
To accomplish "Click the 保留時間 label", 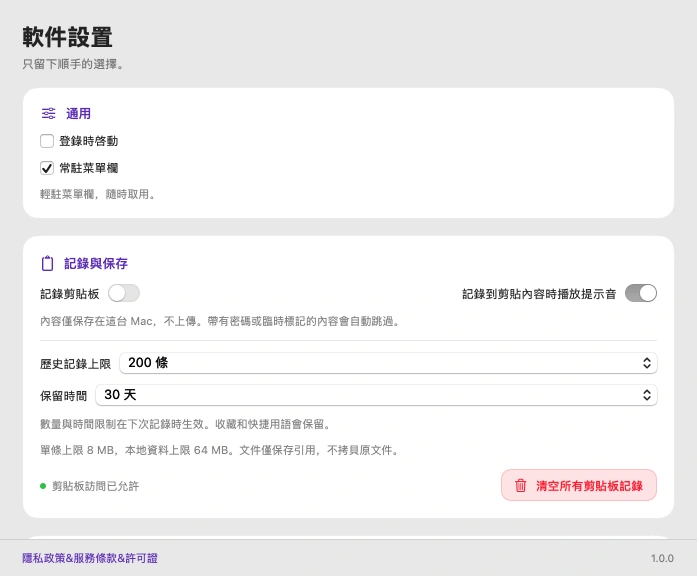I will (x=64, y=396).
